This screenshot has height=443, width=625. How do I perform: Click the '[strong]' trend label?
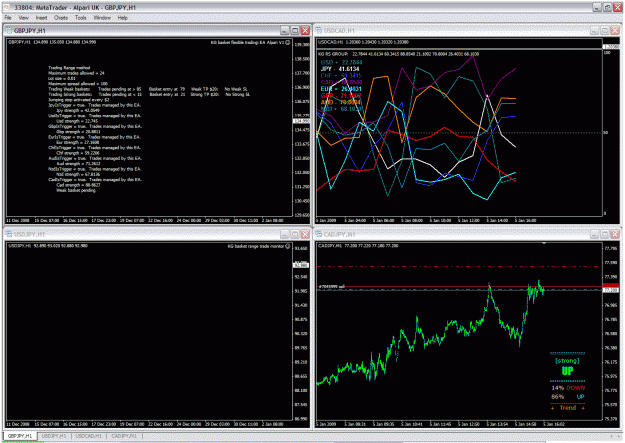point(567,361)
